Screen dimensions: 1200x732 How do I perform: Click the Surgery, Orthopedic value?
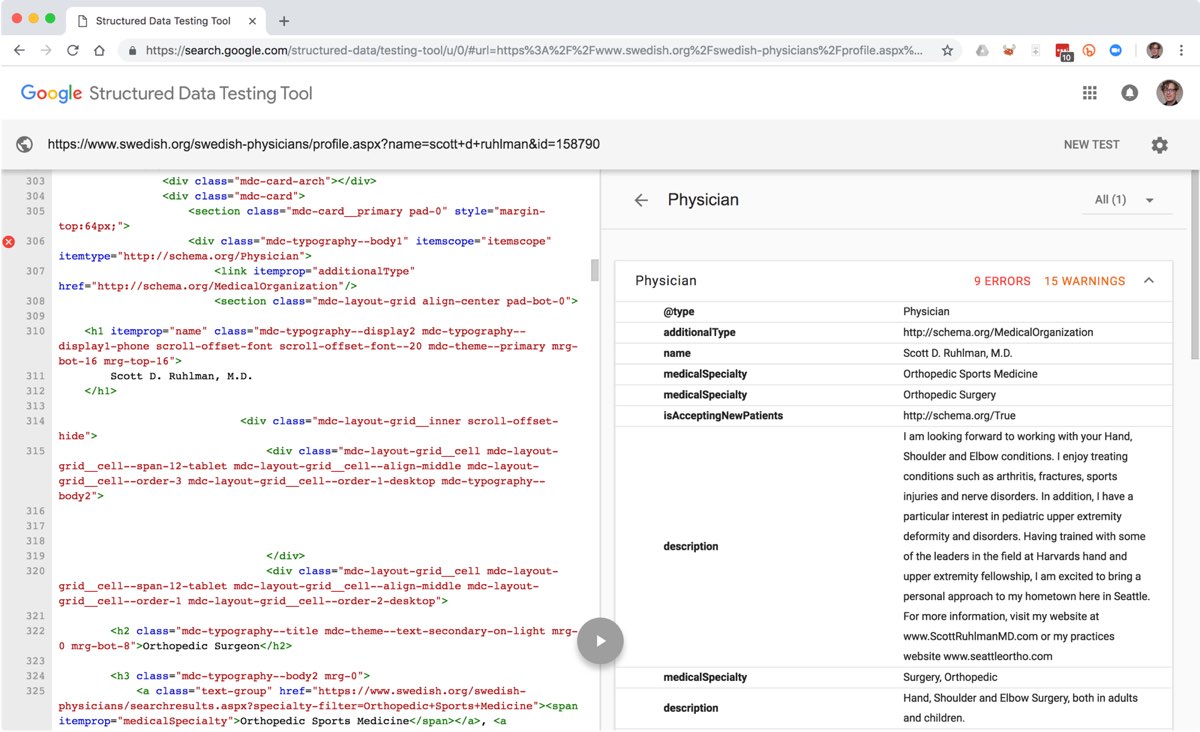coord(950,678)
